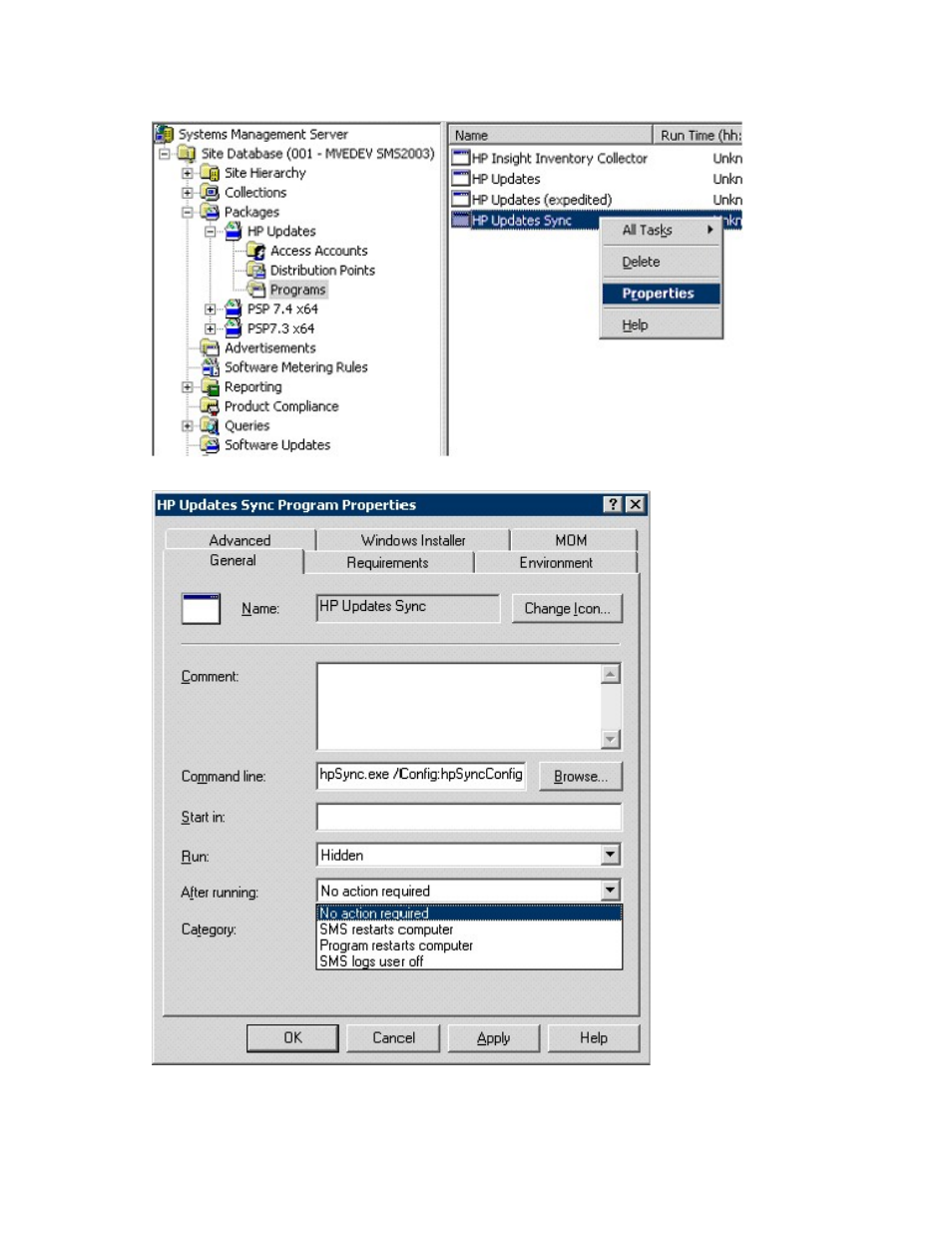The width and height of the screenshot is (952, 1233).
Task: Collapse the Packages node
Action: 187,212
